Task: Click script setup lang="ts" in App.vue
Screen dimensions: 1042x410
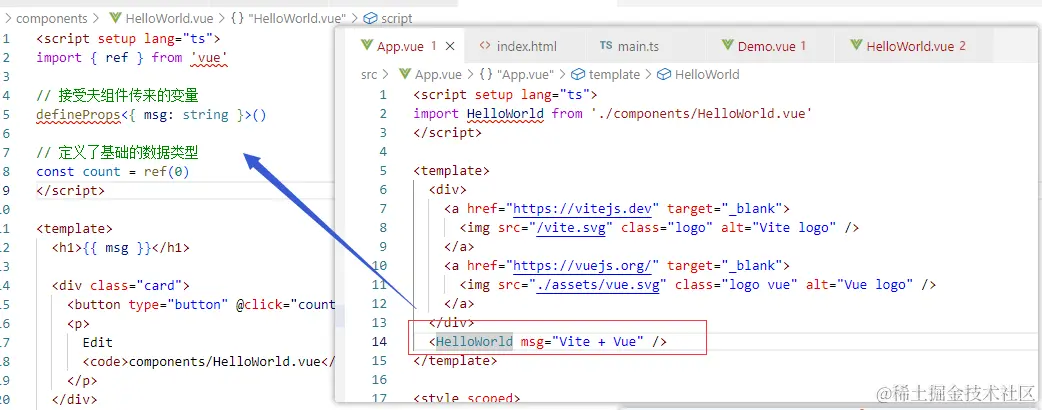Action: click(x=505, y=94)
